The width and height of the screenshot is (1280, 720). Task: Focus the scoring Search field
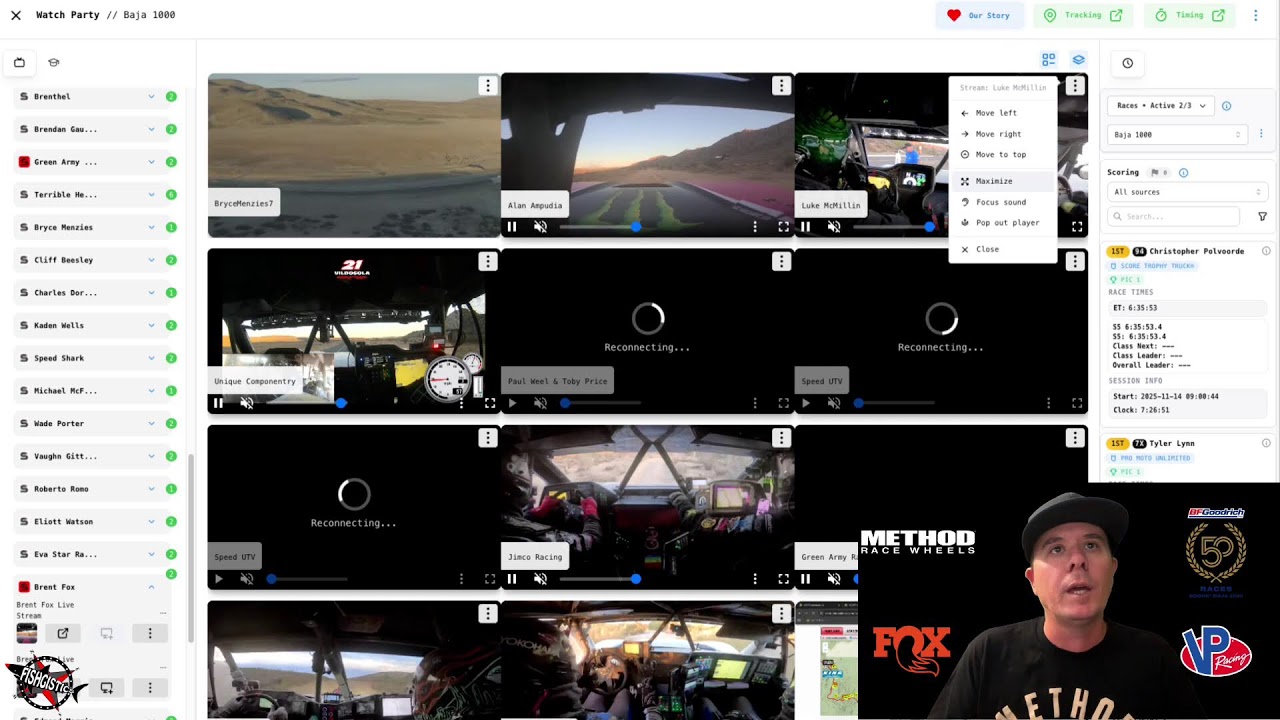[x=1175, y=216]
